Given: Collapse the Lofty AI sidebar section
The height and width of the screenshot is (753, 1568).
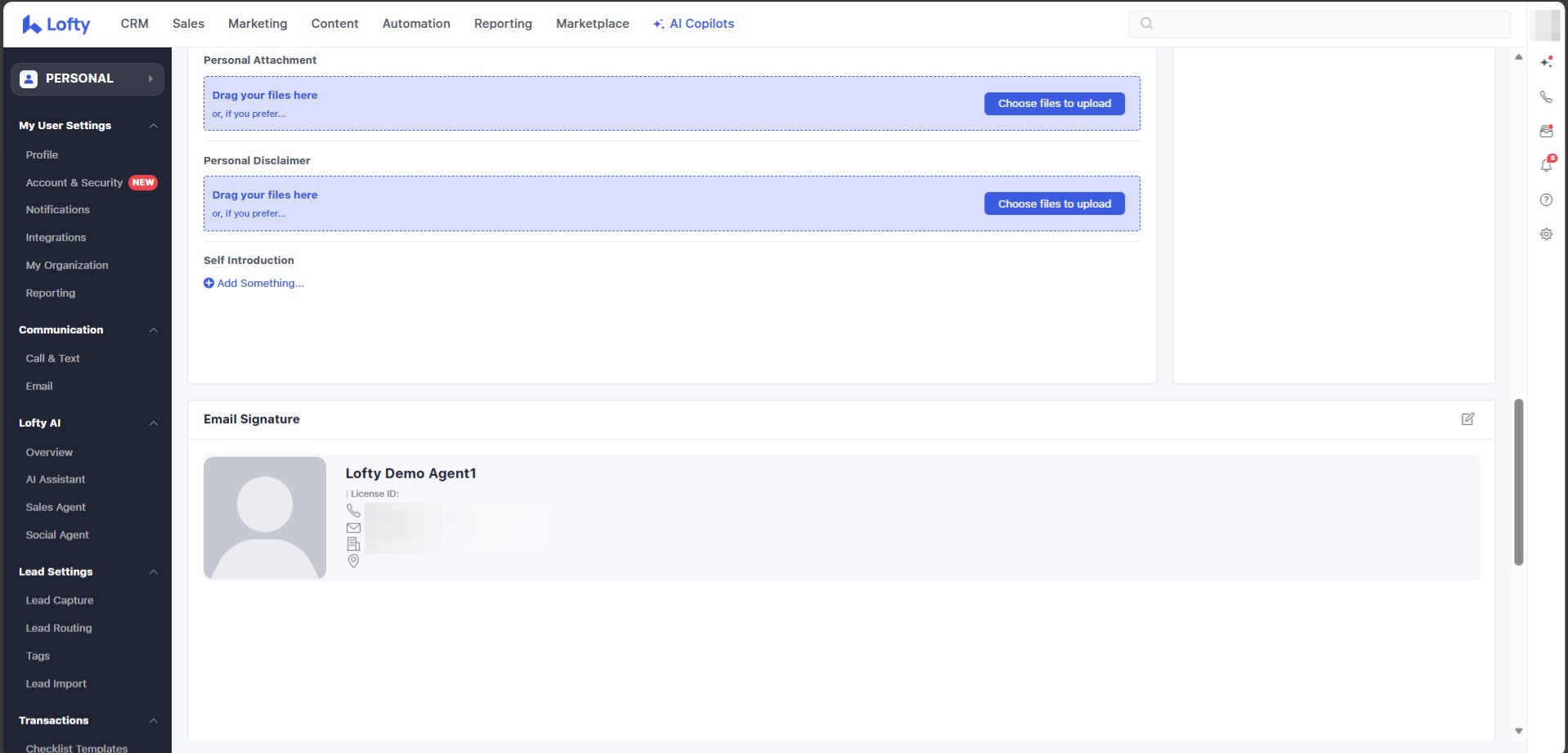Looking at the screenshot, I should coord(154,424).
